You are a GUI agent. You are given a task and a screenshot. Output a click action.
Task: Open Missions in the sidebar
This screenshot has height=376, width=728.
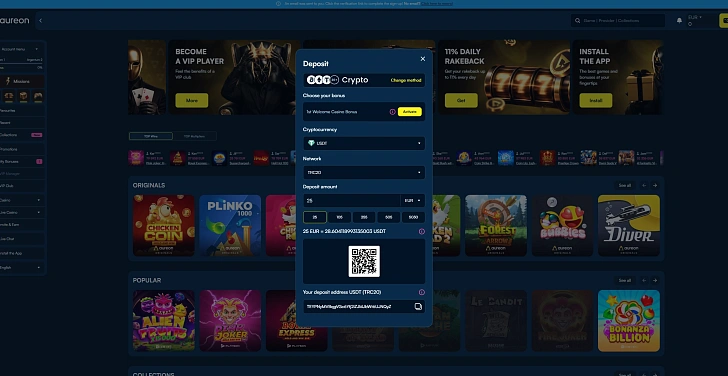click(21, 81)
